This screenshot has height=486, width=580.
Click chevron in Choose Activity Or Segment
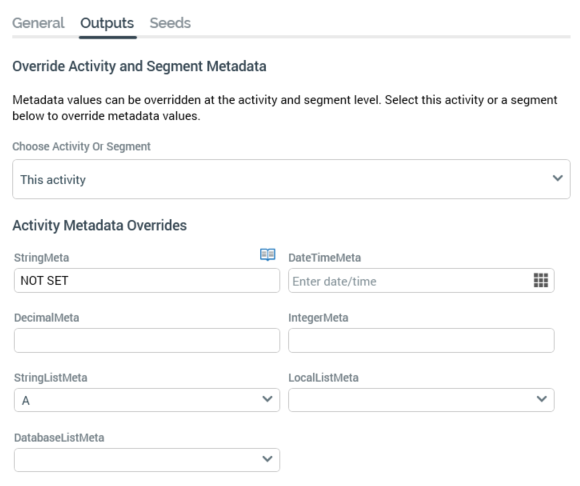pos(557,178)
